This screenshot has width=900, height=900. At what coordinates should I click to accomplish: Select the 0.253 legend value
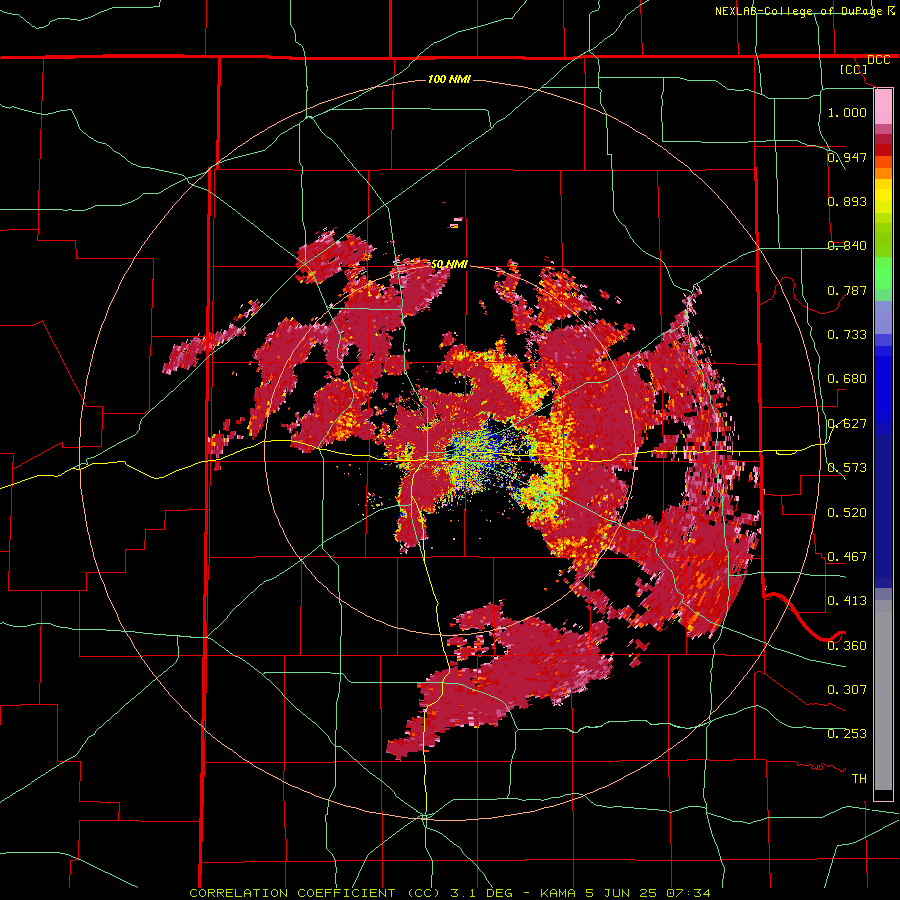(x=847, y=734)
